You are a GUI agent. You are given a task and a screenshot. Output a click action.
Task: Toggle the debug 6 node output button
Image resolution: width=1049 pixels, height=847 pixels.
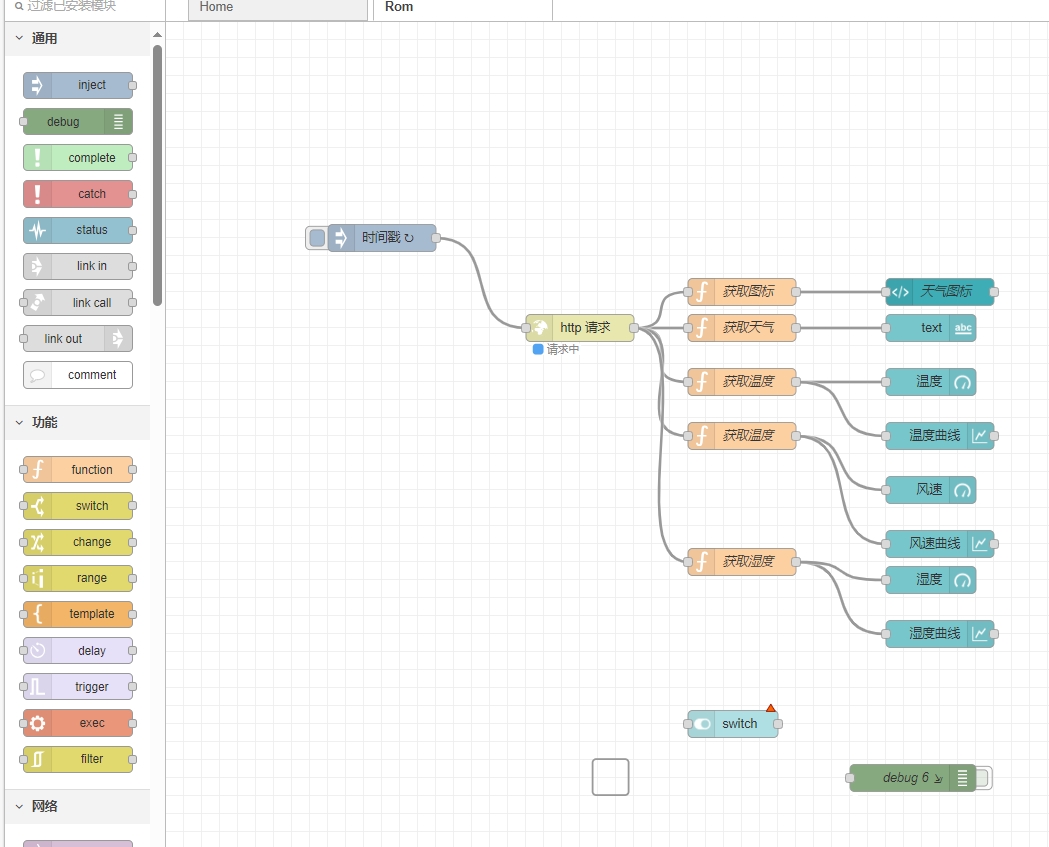click(x=983, y=778)
